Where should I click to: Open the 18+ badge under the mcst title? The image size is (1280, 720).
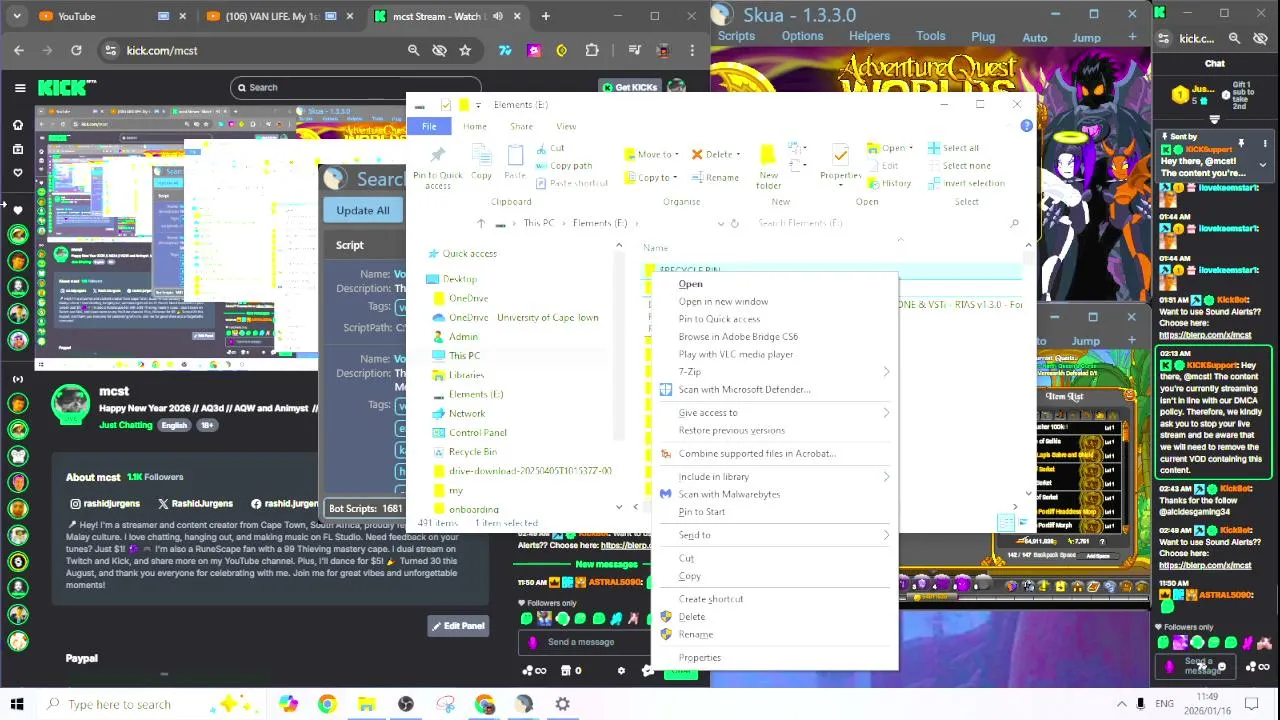(x=207, y=425)
